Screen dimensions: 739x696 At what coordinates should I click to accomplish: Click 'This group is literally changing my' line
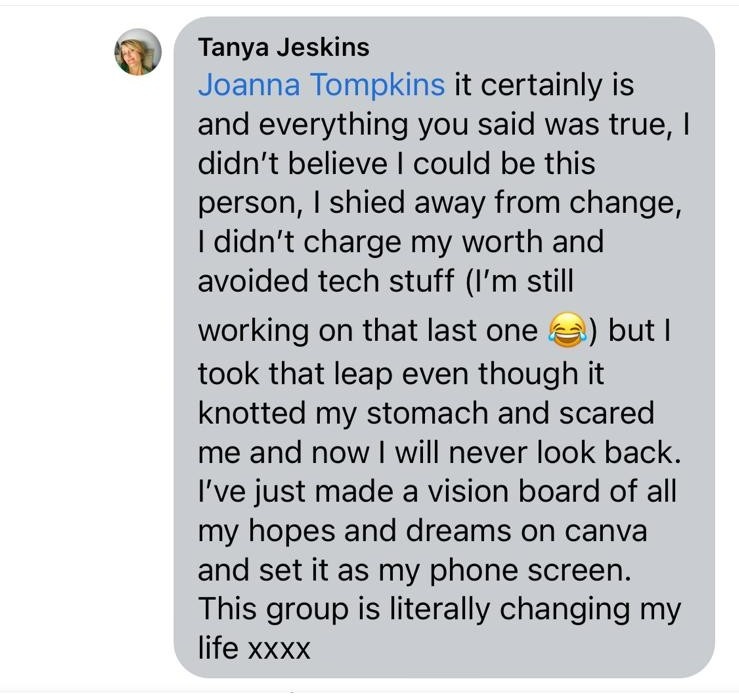(x=439, y=608)
